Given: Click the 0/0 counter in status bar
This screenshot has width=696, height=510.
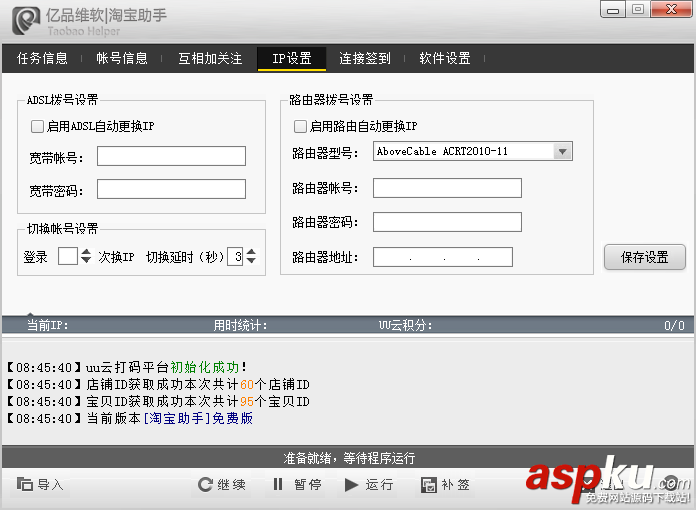Looking at the screenshot, I should tap(674, 325).
